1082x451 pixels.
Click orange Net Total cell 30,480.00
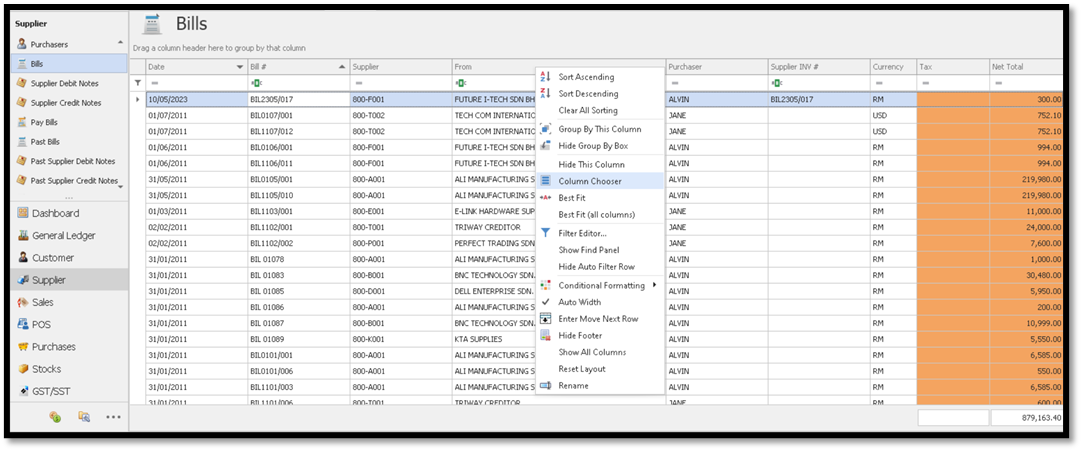(1025, 274)
